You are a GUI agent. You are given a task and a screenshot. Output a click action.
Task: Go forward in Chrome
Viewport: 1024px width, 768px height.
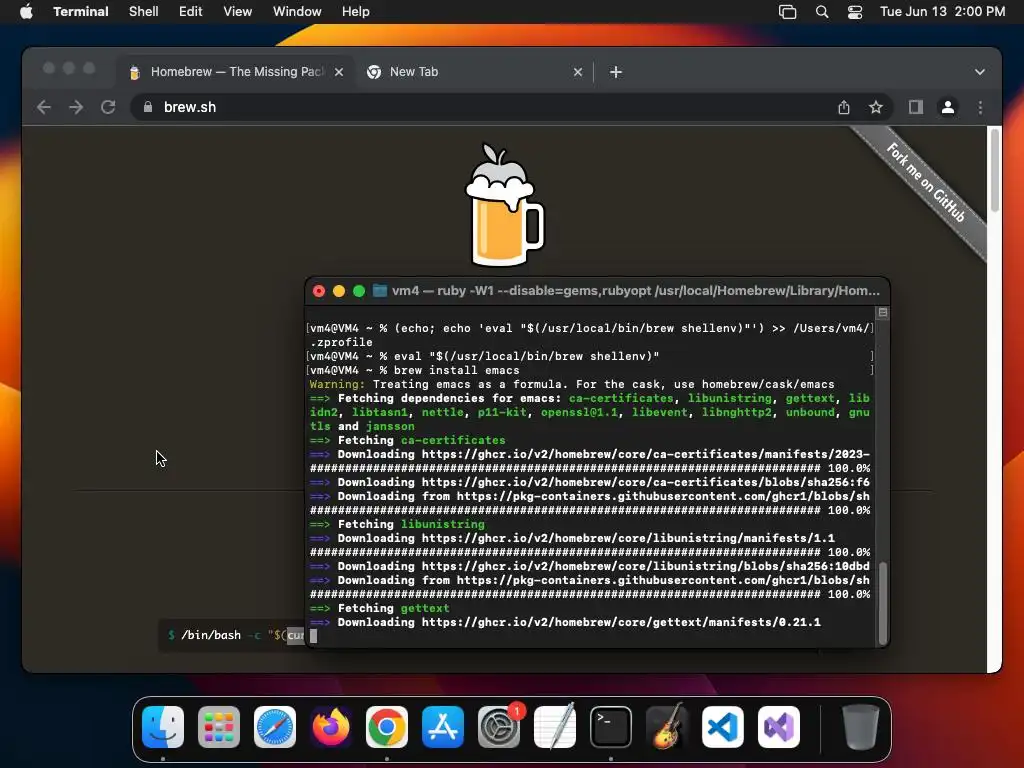76,107
